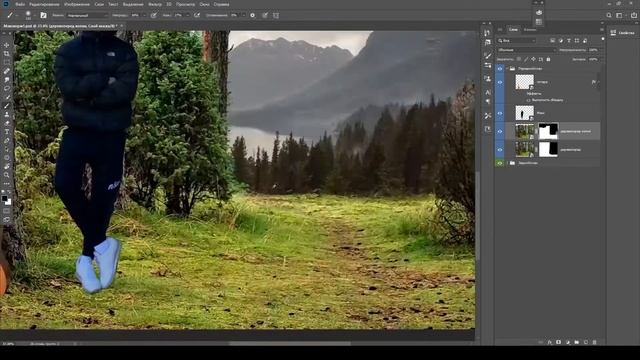Image resolution: width=640 pixels, height=360 pixels.
Task: Click the foreground color swatch
Action: [x=4, y=198]
